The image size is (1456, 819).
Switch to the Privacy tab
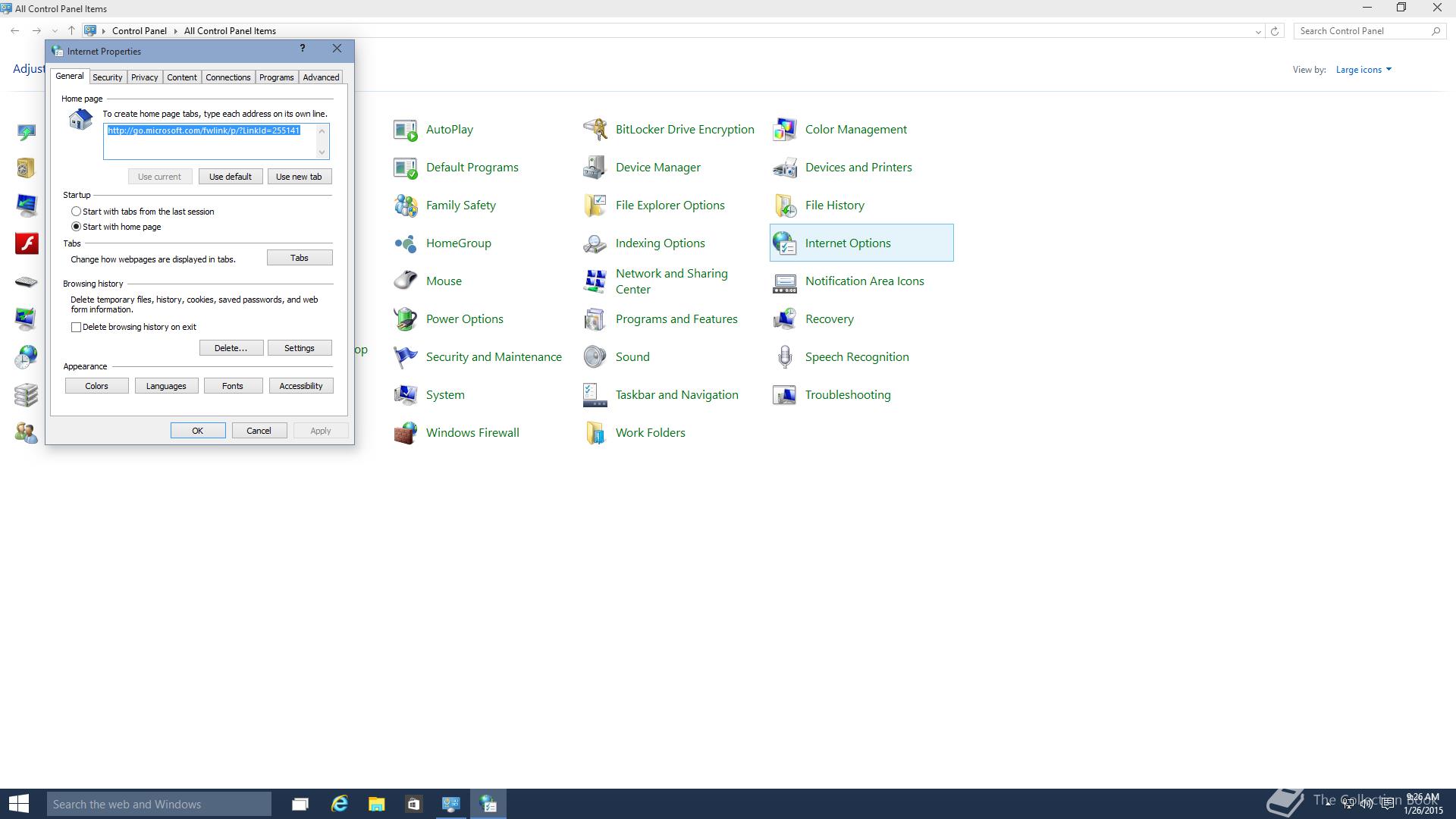pos(144,77)
